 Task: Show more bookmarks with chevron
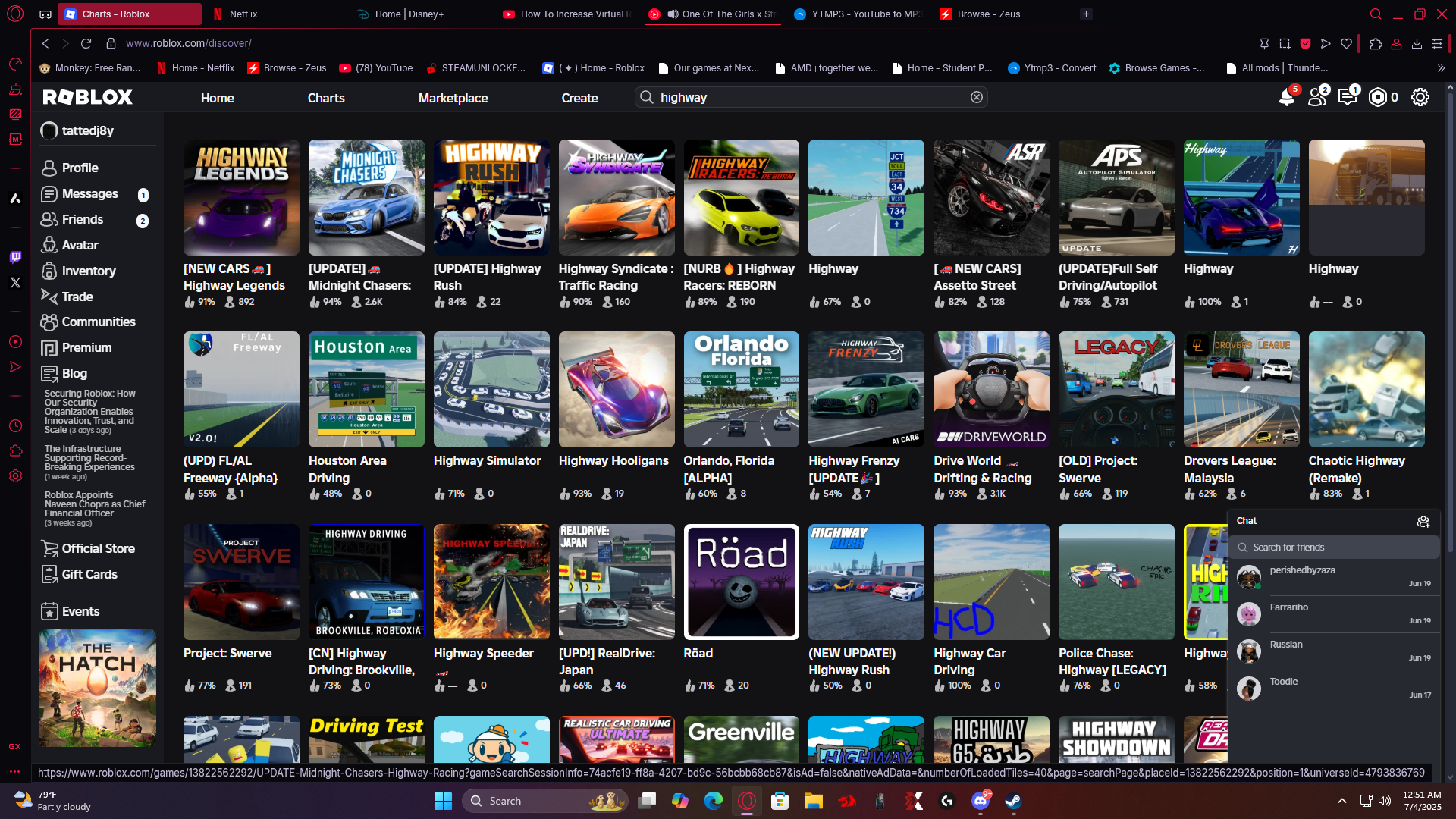(1441, 68)
